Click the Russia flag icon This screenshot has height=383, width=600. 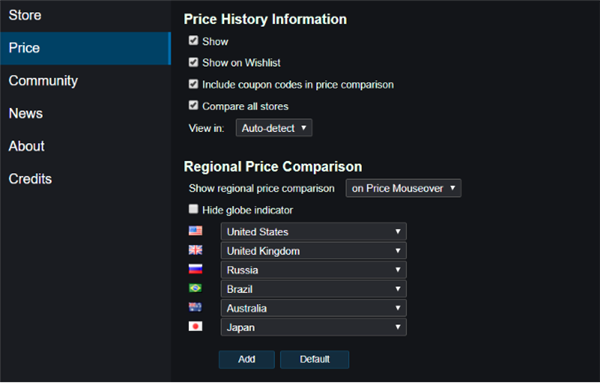click(195, 269)
